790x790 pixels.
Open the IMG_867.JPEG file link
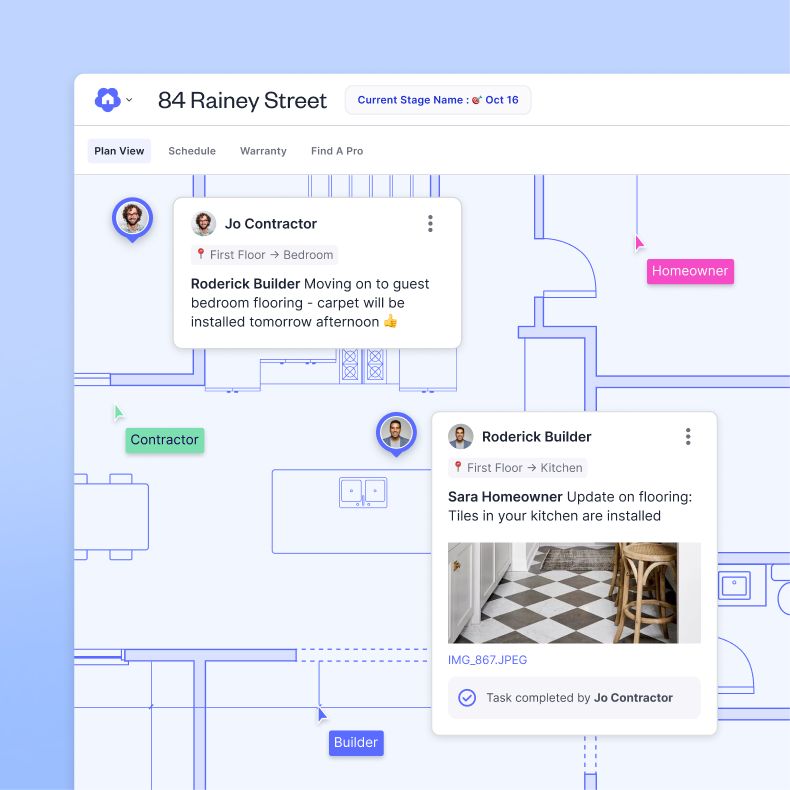click(x=487, y=660)
